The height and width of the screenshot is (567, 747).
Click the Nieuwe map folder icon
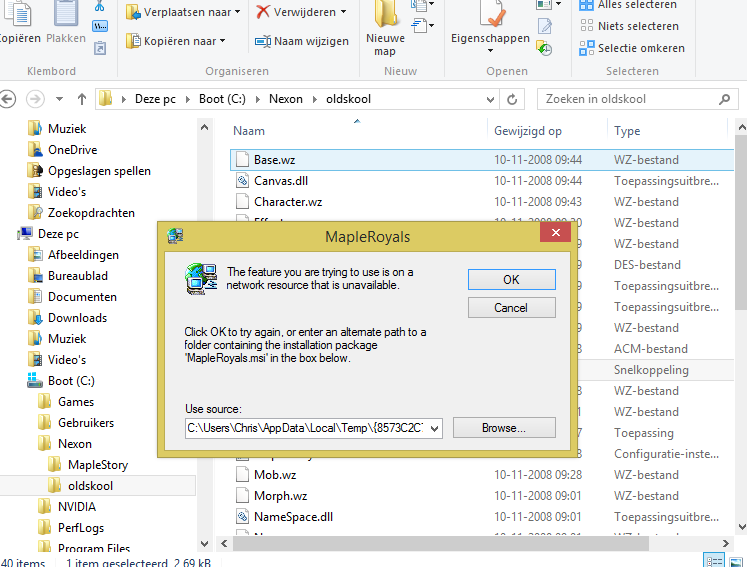tap(386, 14)
